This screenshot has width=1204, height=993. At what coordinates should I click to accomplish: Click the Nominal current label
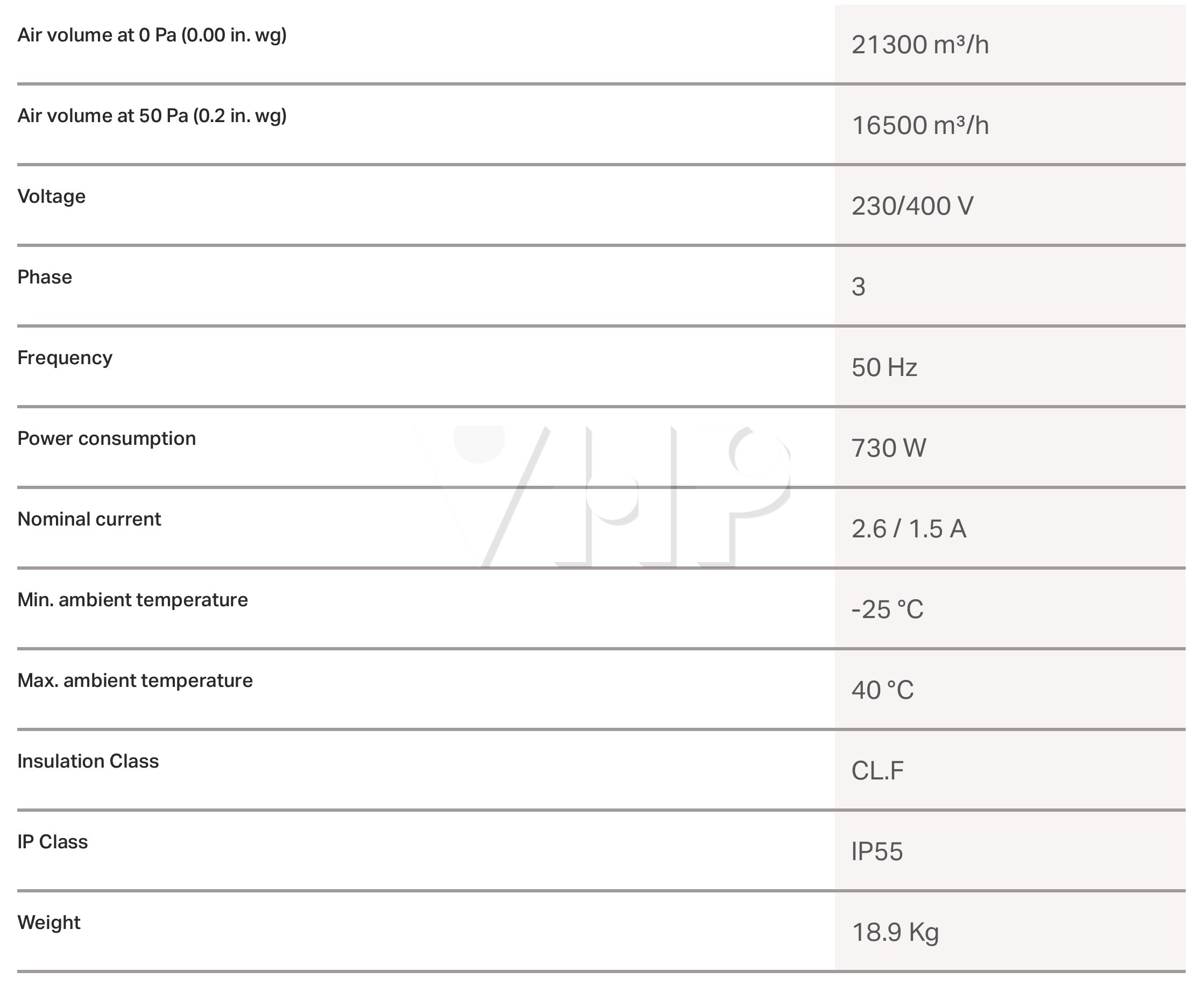point(89,519)
